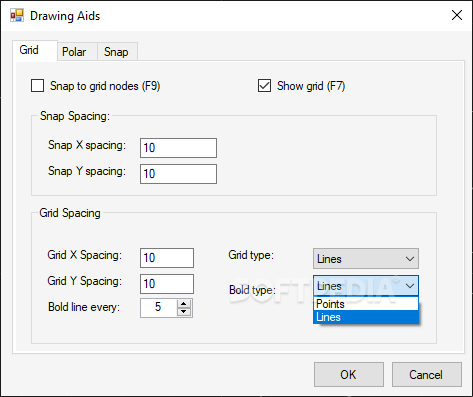473x397 pixels.
Task: Click the Bold type label
Action: point(252,290)
